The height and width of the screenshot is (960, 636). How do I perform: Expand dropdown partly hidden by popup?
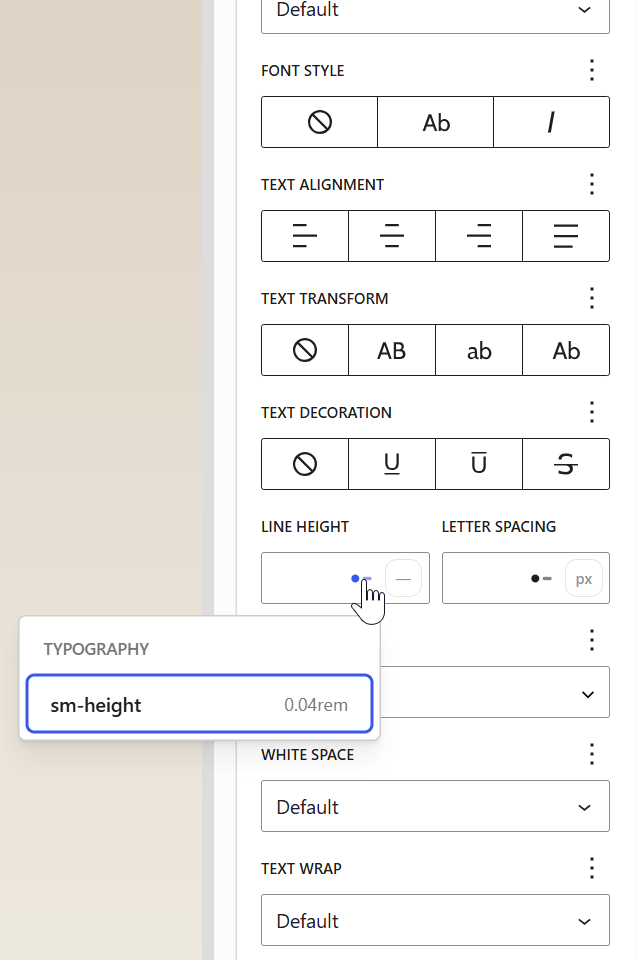[495, 692]
